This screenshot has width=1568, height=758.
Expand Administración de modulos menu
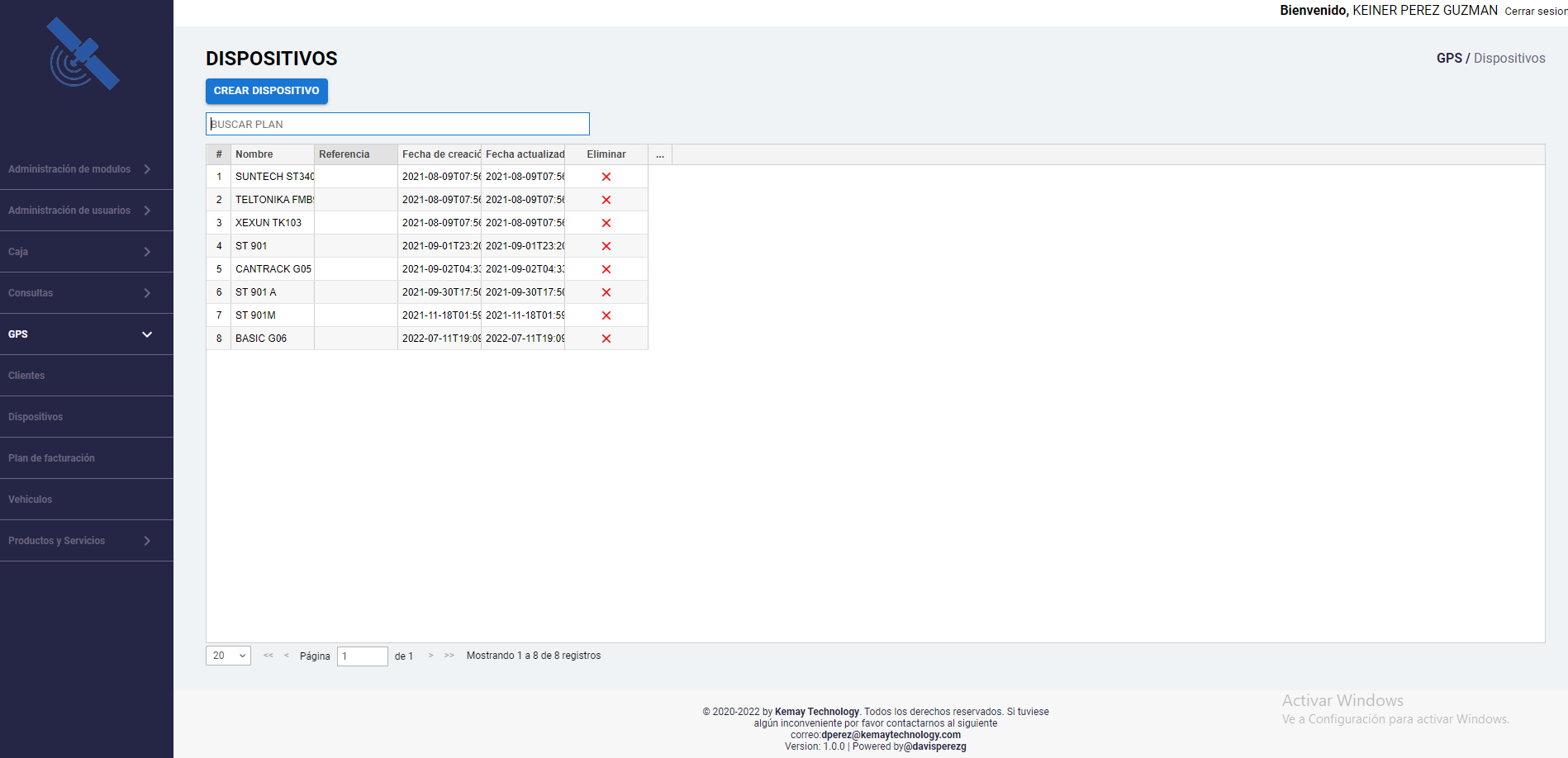(x=80, y=169)
